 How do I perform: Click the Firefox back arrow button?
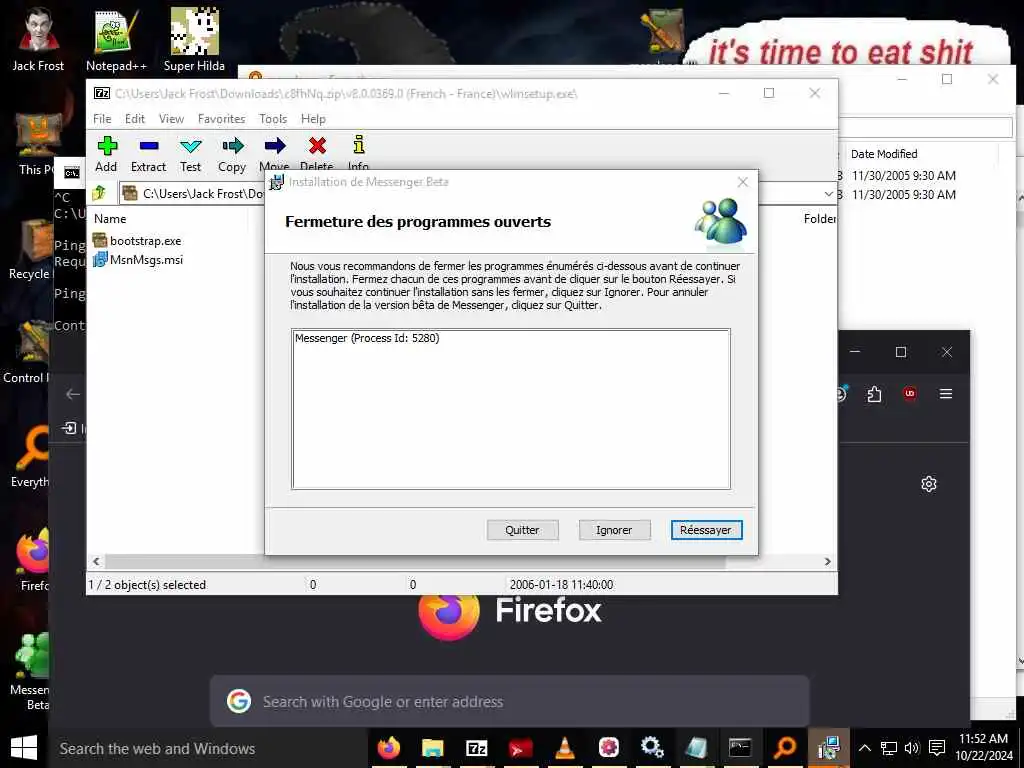(72, 394)
